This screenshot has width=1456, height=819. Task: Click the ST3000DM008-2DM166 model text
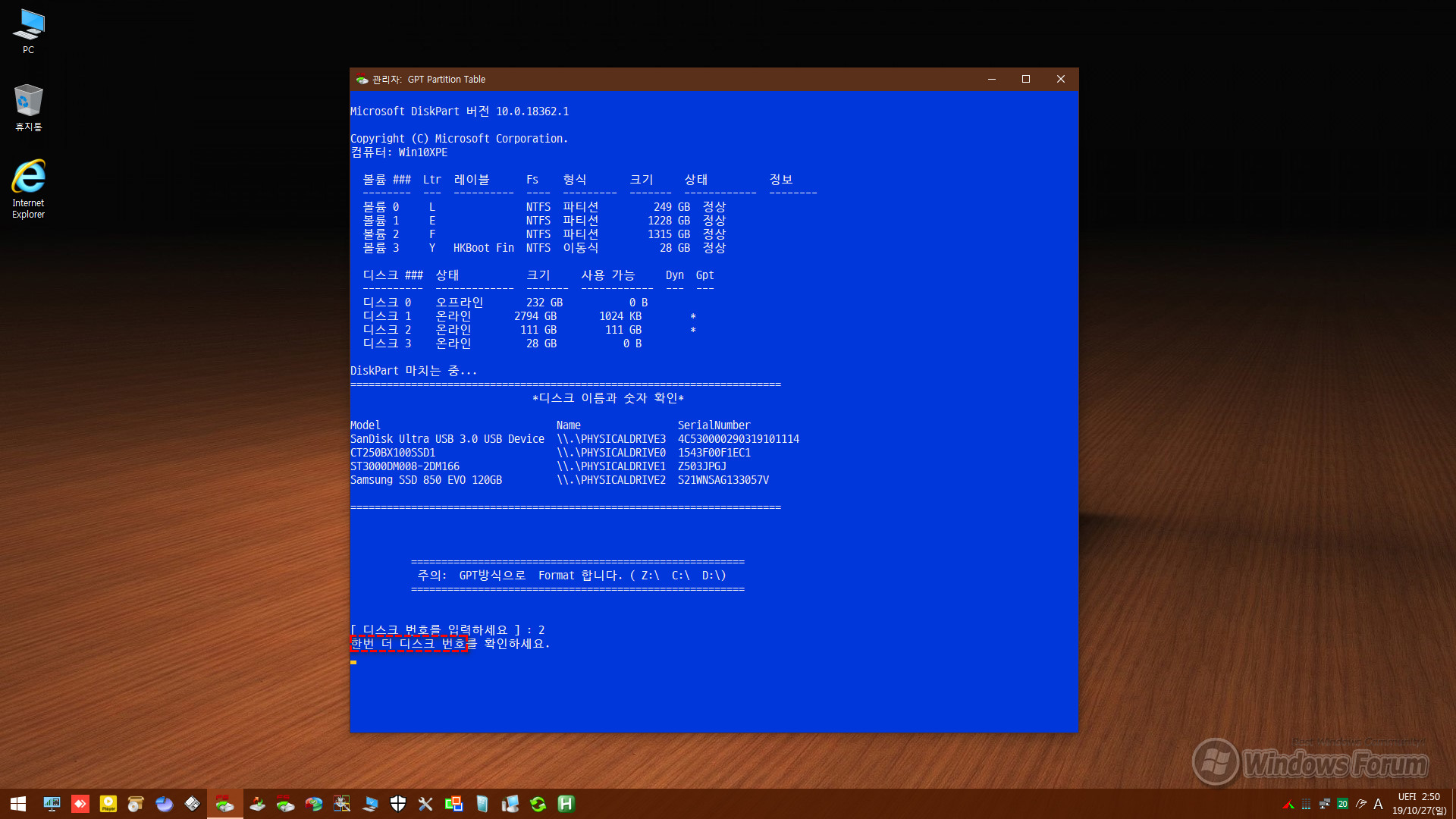pos(405,466)
